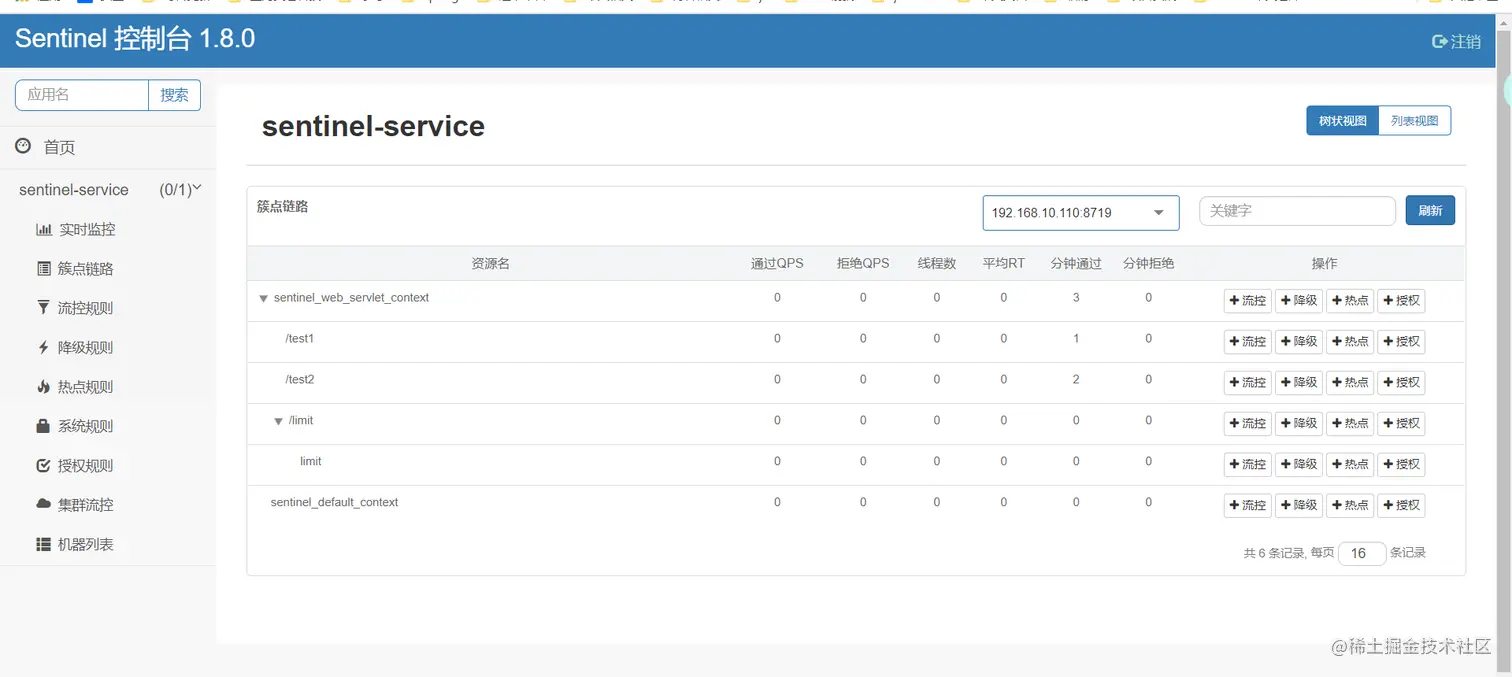
Task: Add 流控 rule for /test1
Action: 1248,342
